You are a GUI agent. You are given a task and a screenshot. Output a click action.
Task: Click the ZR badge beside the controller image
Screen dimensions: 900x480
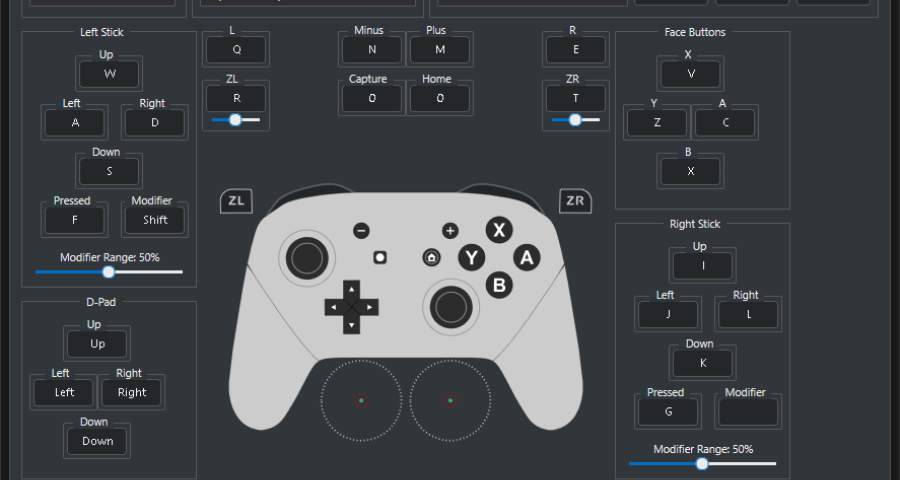(574, 201)
